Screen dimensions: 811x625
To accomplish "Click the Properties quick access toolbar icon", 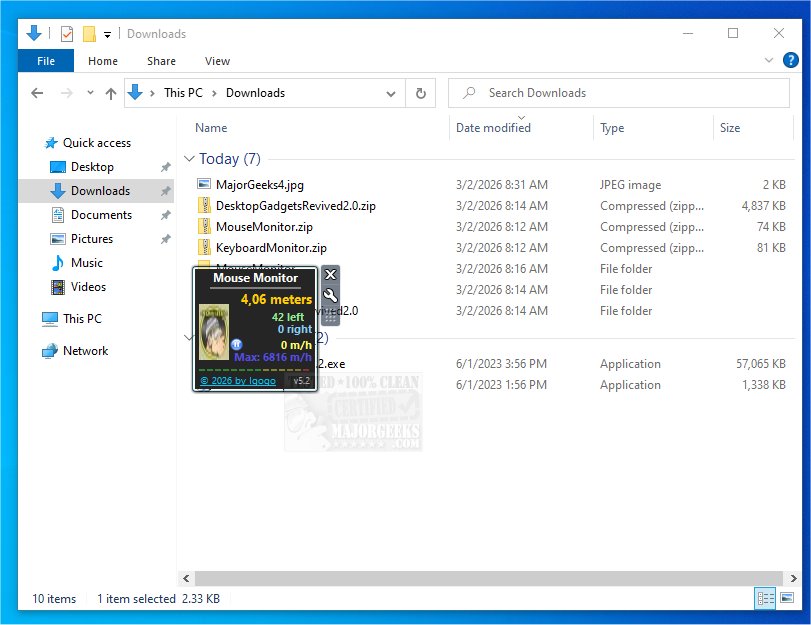I will pyautogui.click(x=67, y=34).
